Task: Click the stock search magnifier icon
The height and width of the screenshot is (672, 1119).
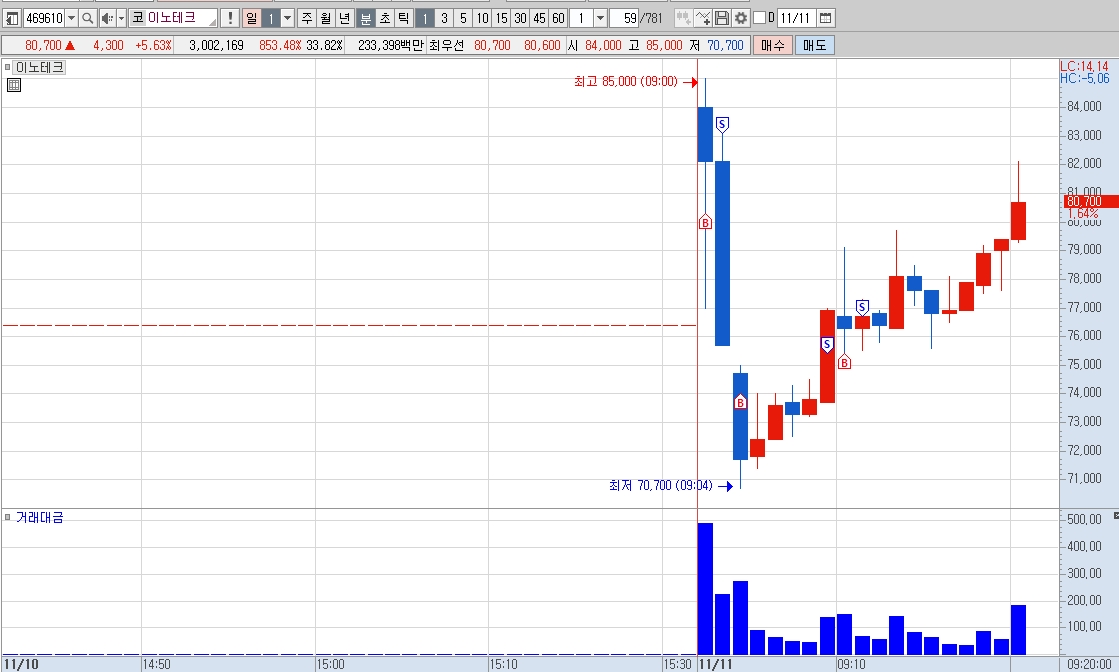Action: pos(88,18)
